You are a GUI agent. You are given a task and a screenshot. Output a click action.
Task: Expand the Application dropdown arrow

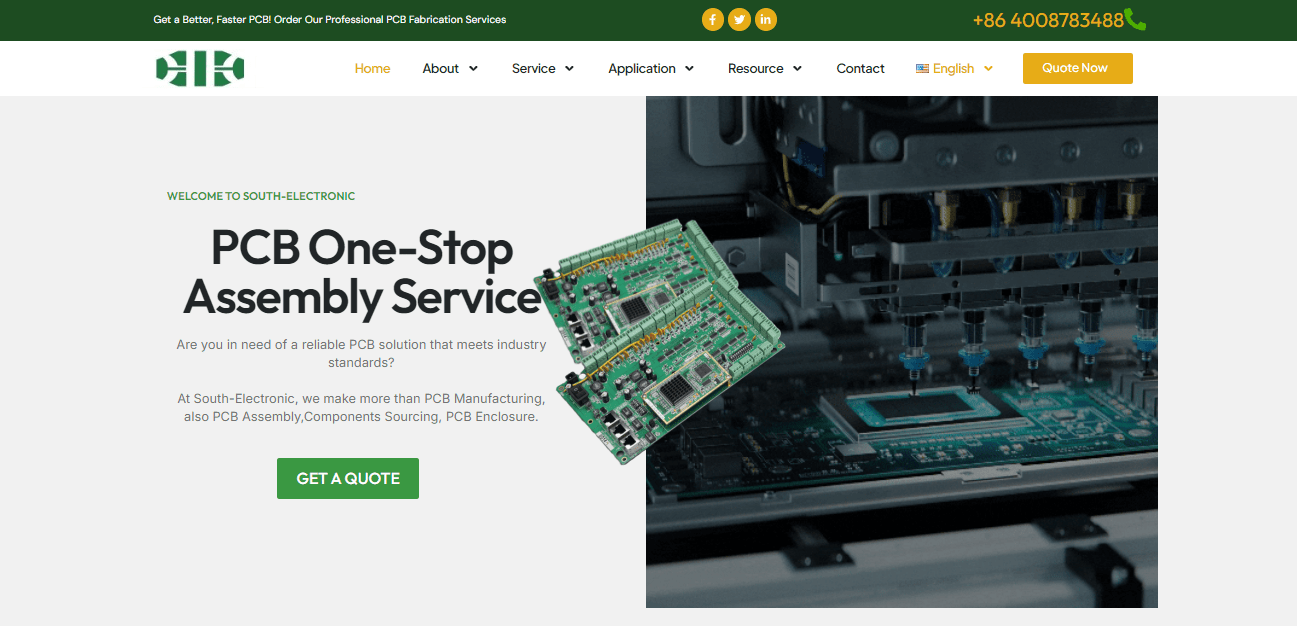pos(690,69)
